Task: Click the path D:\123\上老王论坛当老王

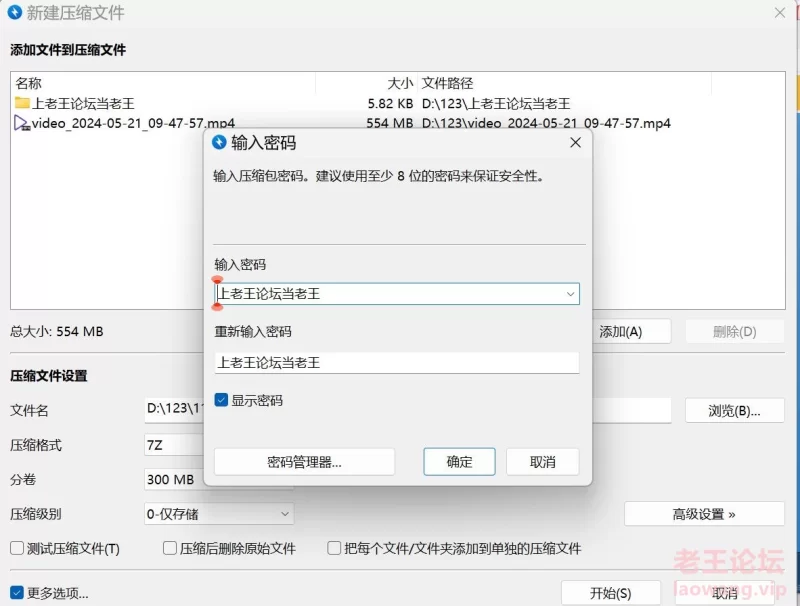Action: (496, 104)
